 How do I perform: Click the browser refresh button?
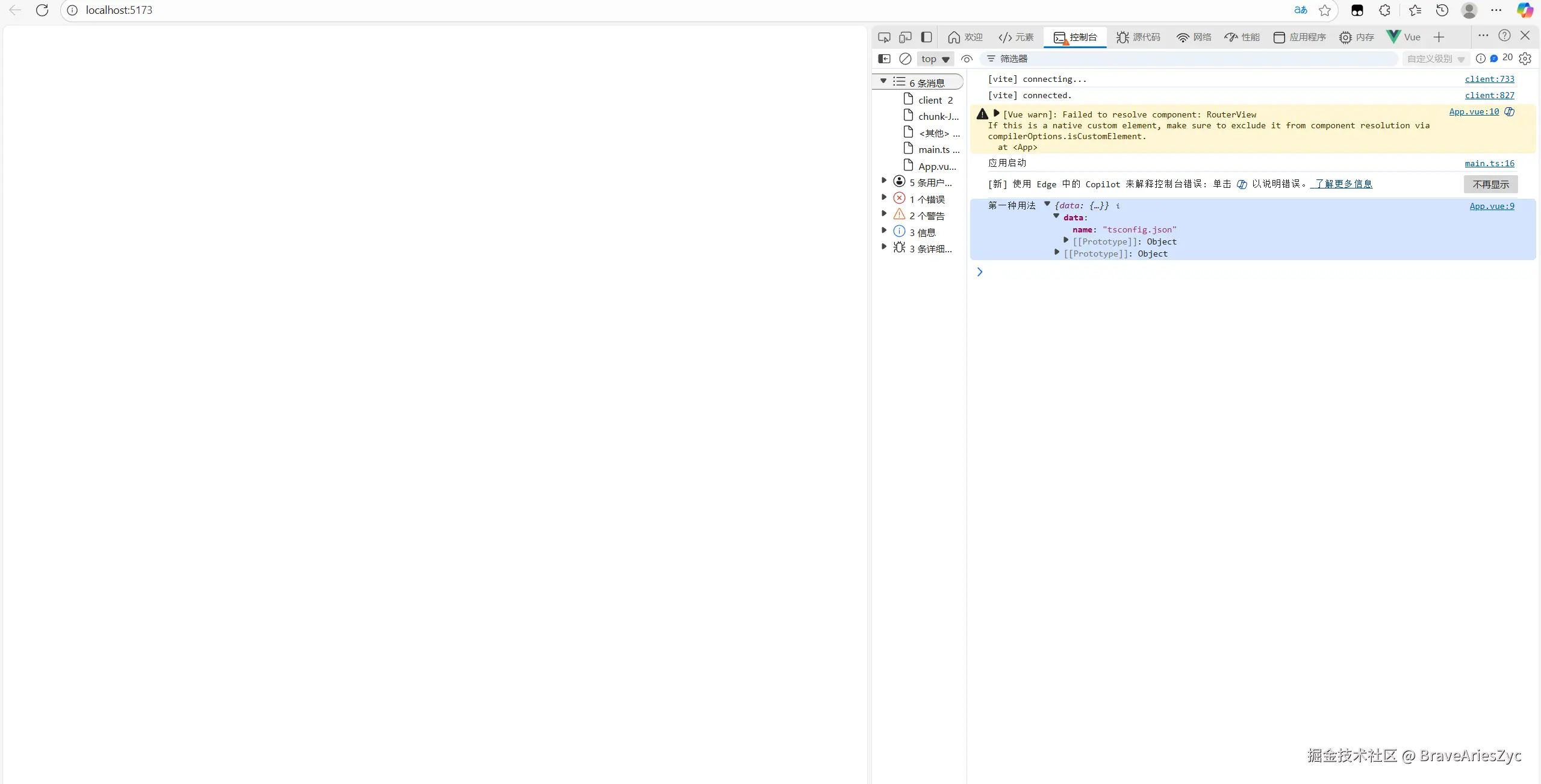[x=42, y=10]
